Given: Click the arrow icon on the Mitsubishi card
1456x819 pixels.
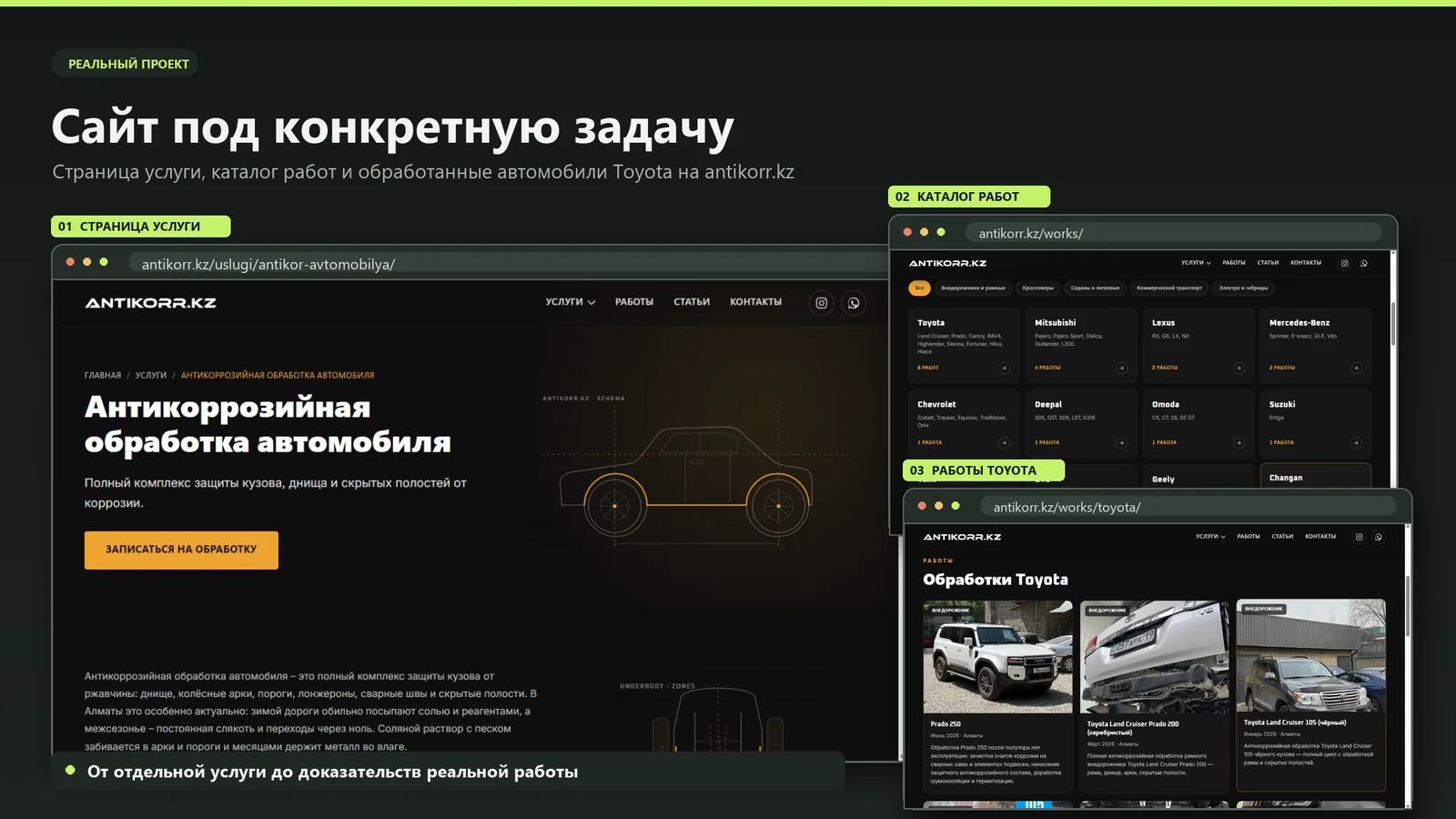Looking at the screenshot, I should (1121, 368).
